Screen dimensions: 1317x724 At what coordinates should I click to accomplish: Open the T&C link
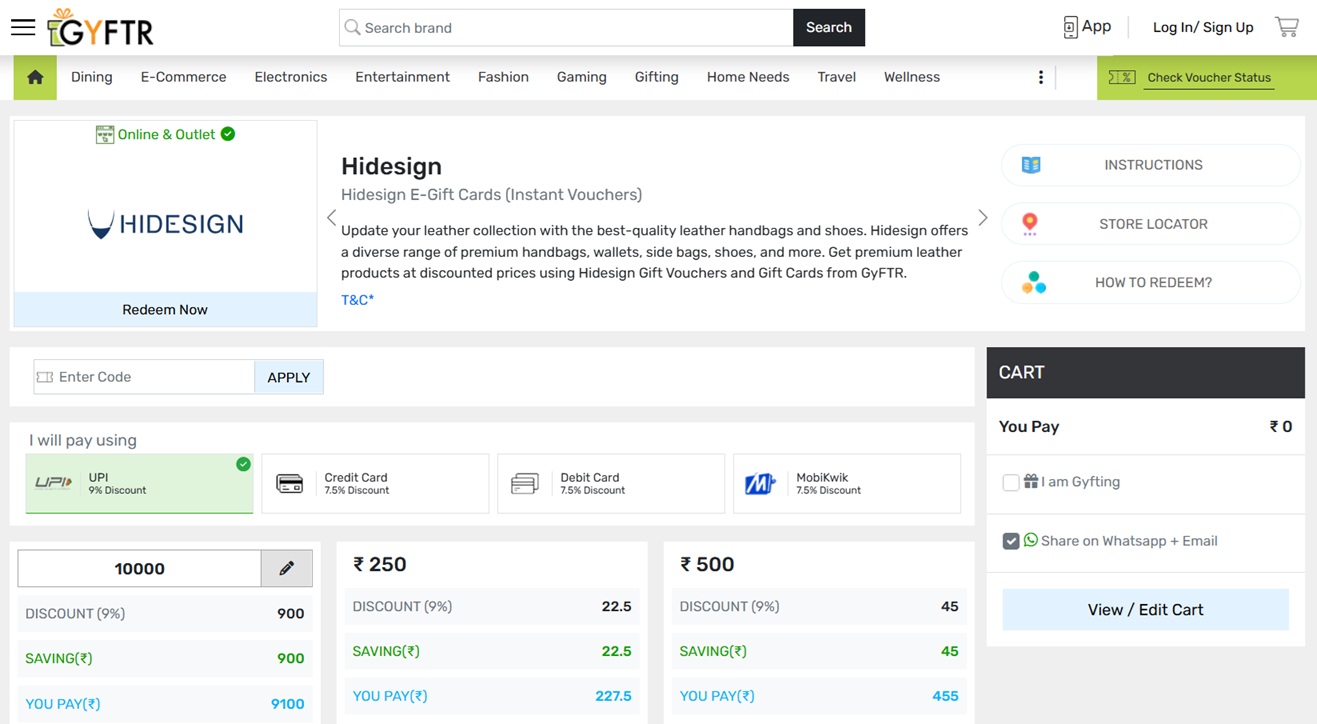357,300
